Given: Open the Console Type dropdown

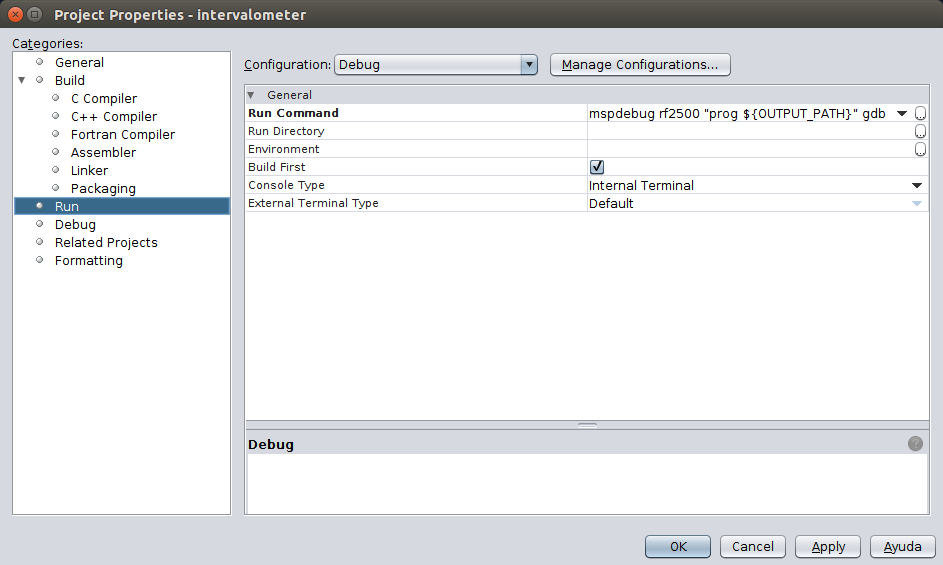Looking at the screenshot, I should pos(916,186).
